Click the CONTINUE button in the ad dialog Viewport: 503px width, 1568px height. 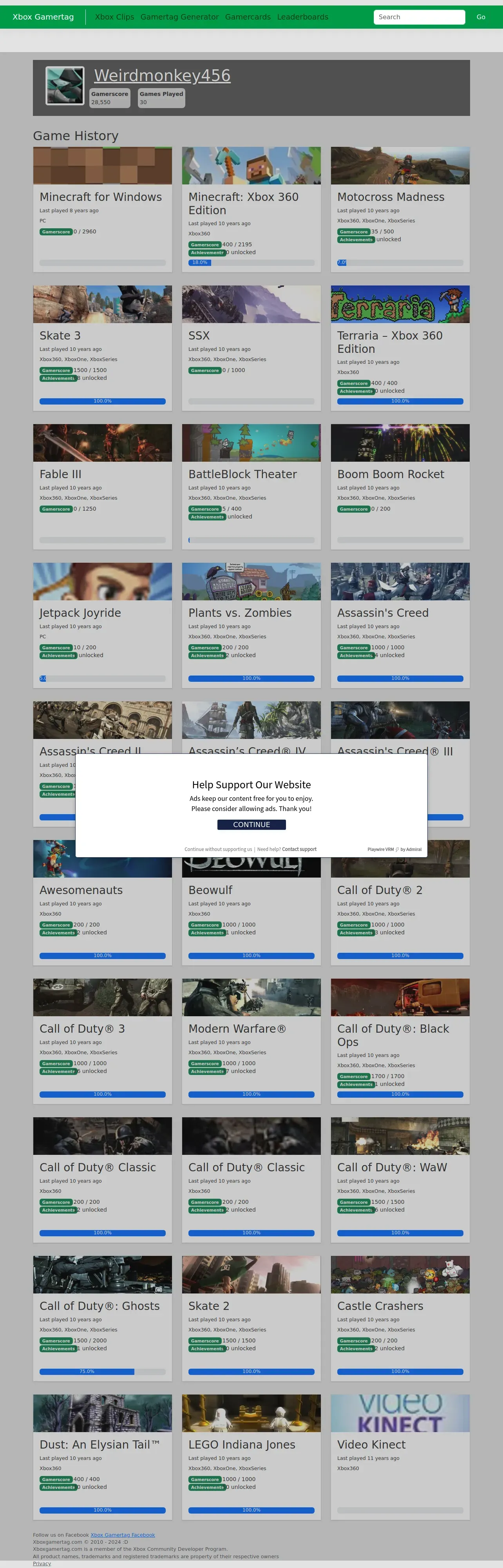point(251,824)
